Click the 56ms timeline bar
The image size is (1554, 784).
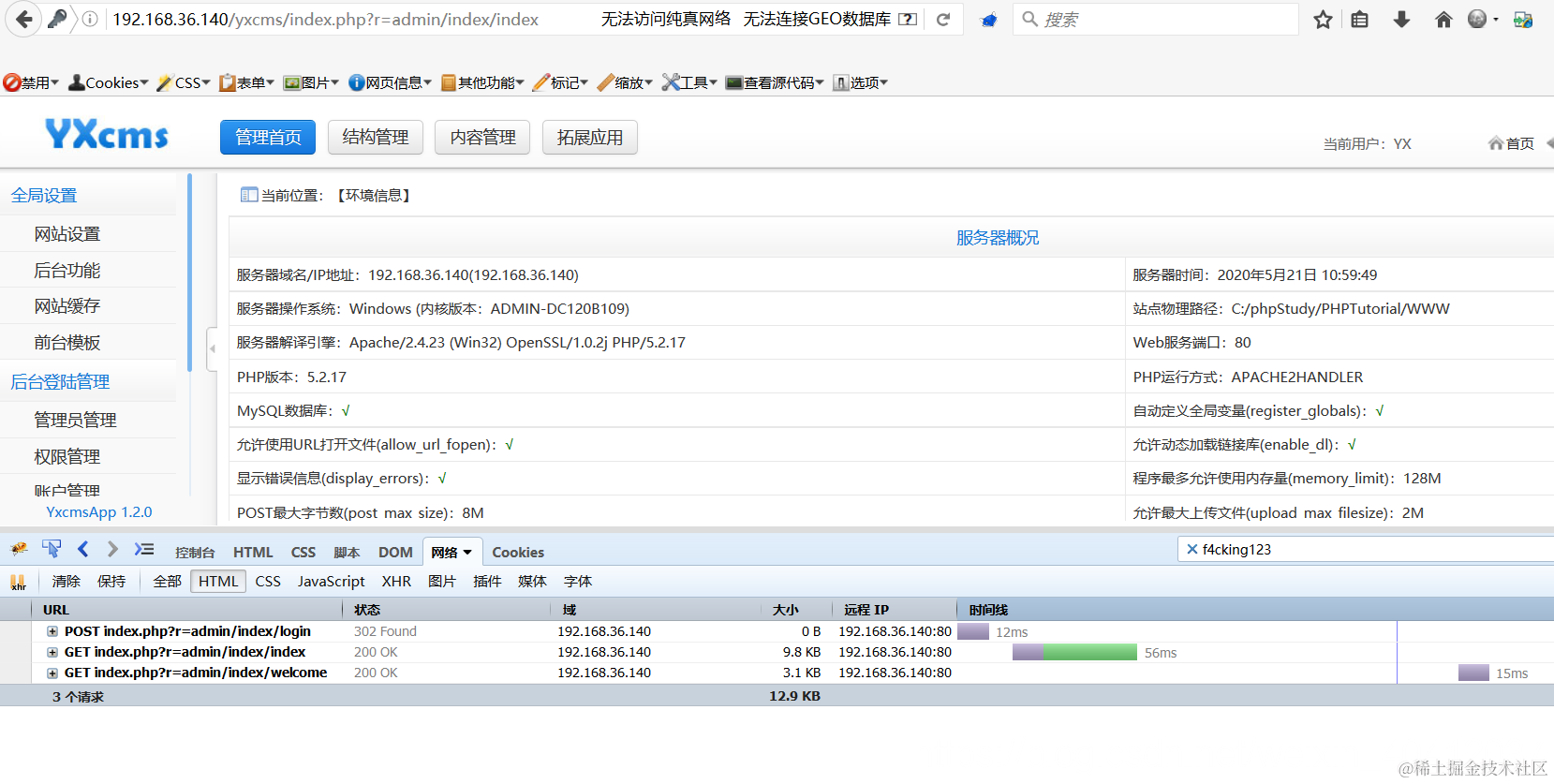(1074, 652)
